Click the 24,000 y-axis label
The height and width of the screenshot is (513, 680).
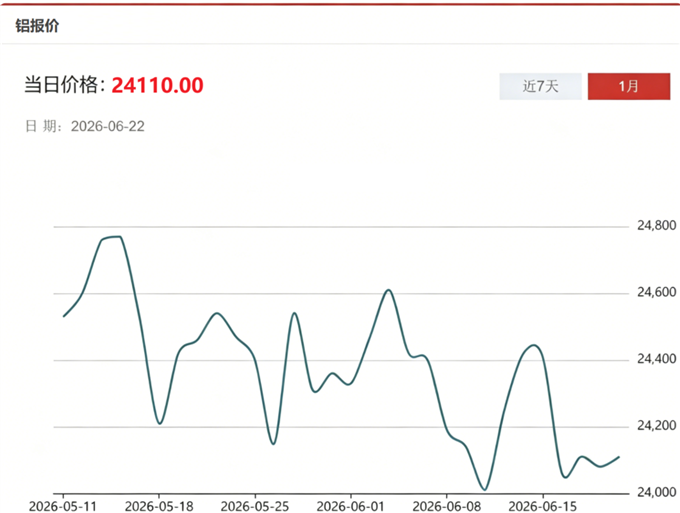pyautogui.click(x=657, y=492)
